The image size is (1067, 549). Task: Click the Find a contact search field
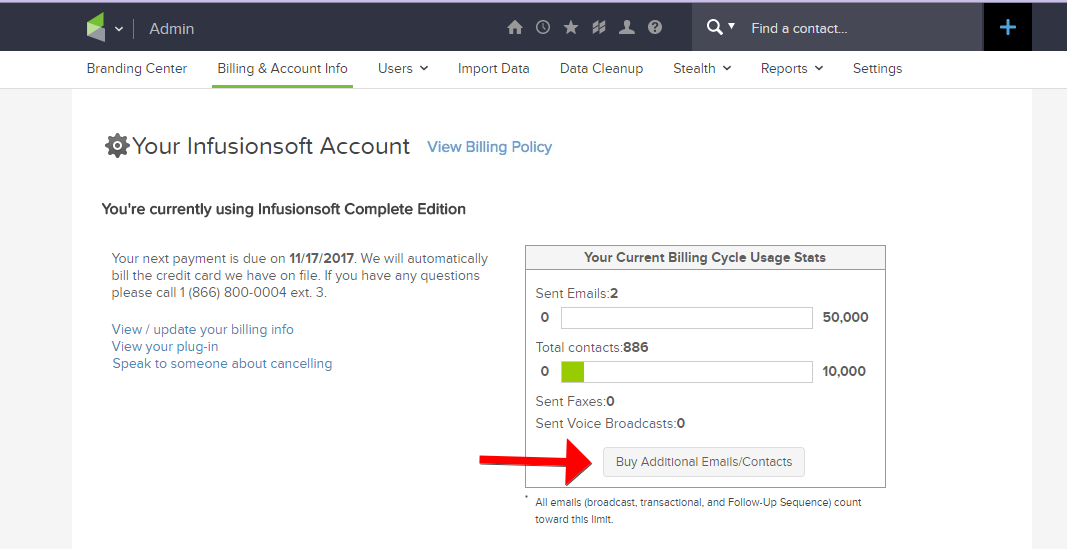click(x=860, y=28)
